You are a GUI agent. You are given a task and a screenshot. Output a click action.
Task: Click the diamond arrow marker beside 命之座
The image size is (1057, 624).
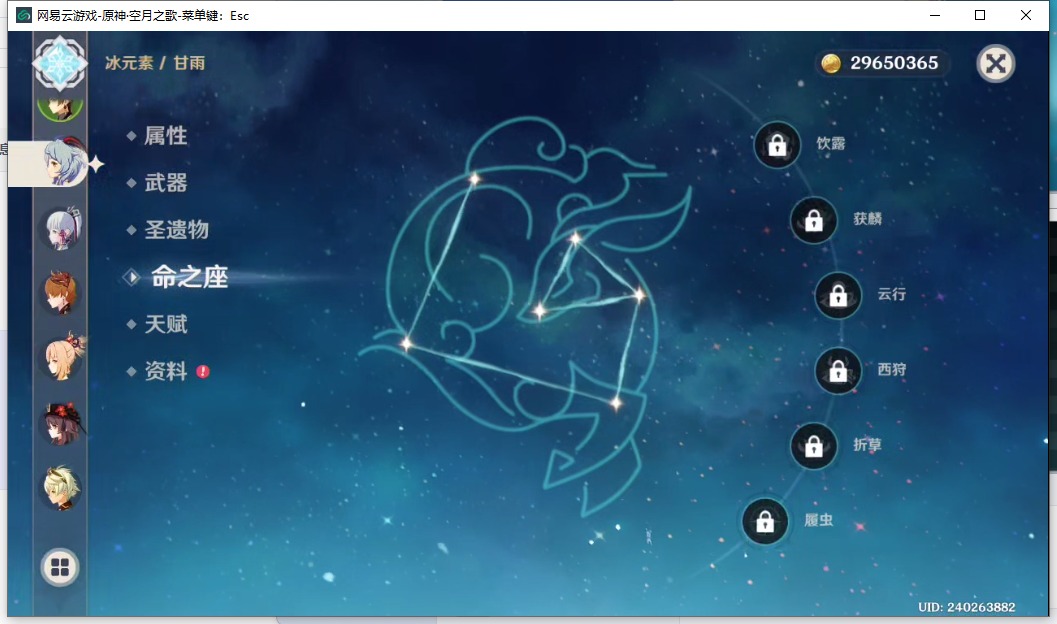(131, 277)
